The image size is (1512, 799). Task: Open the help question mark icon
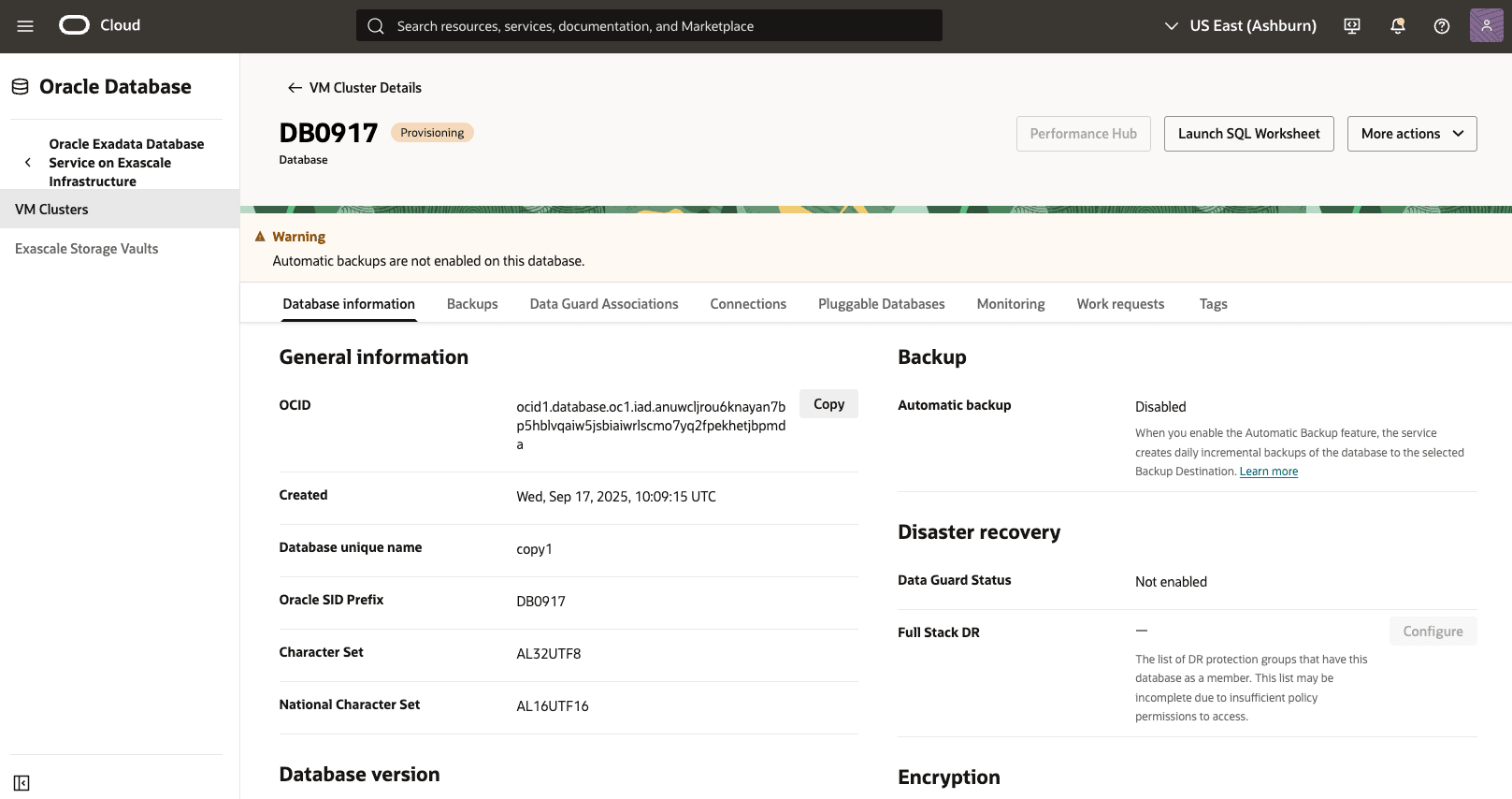click(1442, 26)
